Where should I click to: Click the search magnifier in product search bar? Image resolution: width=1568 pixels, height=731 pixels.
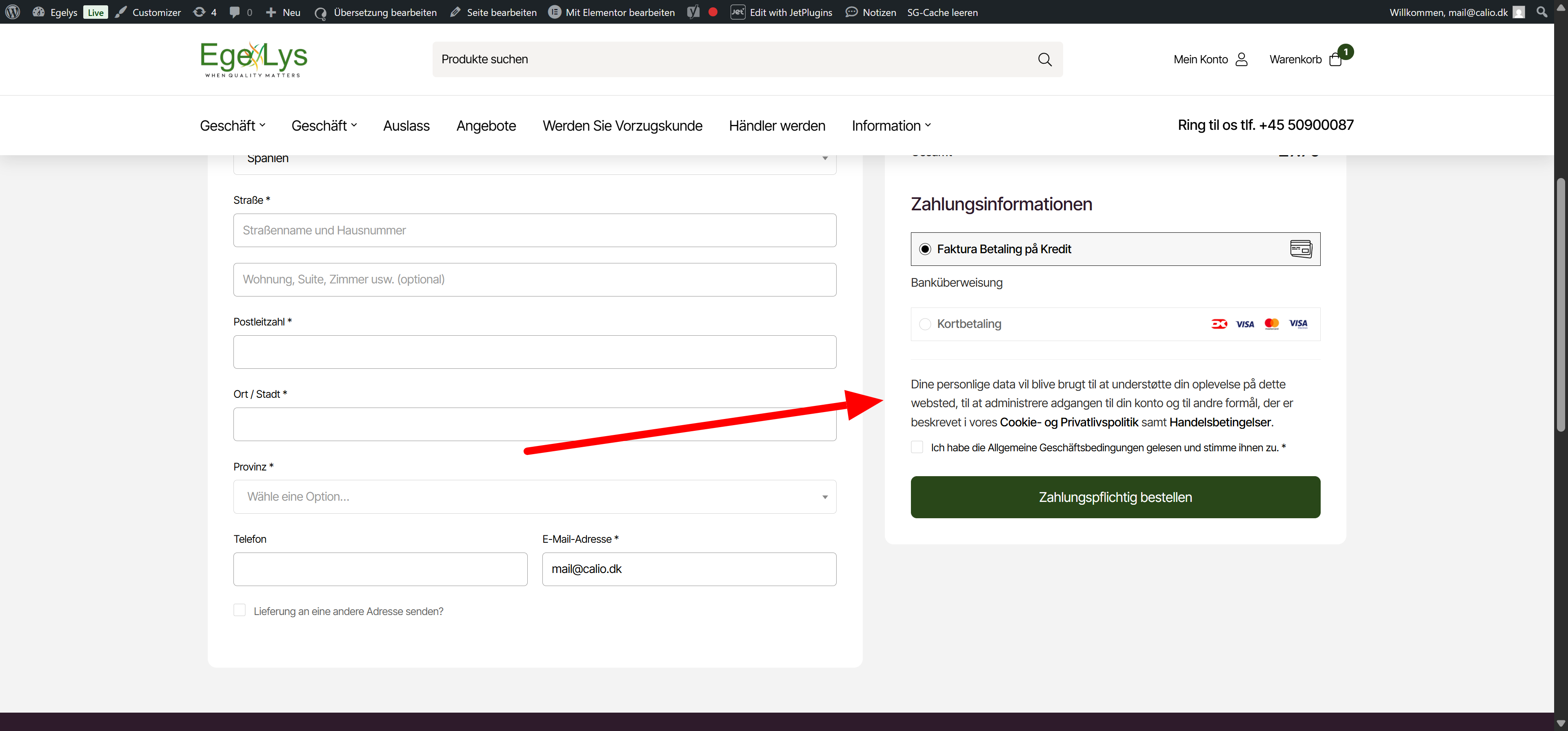pyautogui.click(x=1044, y=59)
